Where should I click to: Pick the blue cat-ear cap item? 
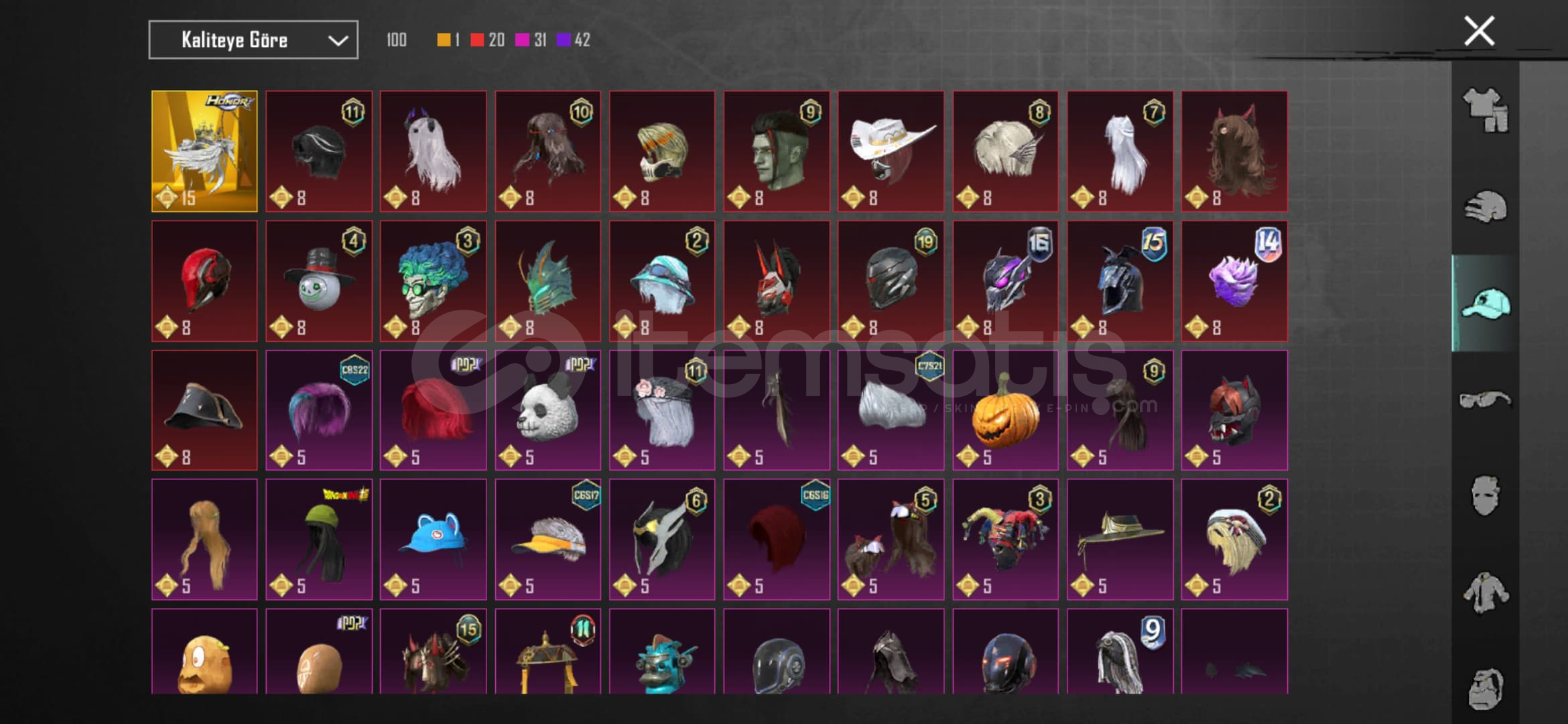click(433, 540)
